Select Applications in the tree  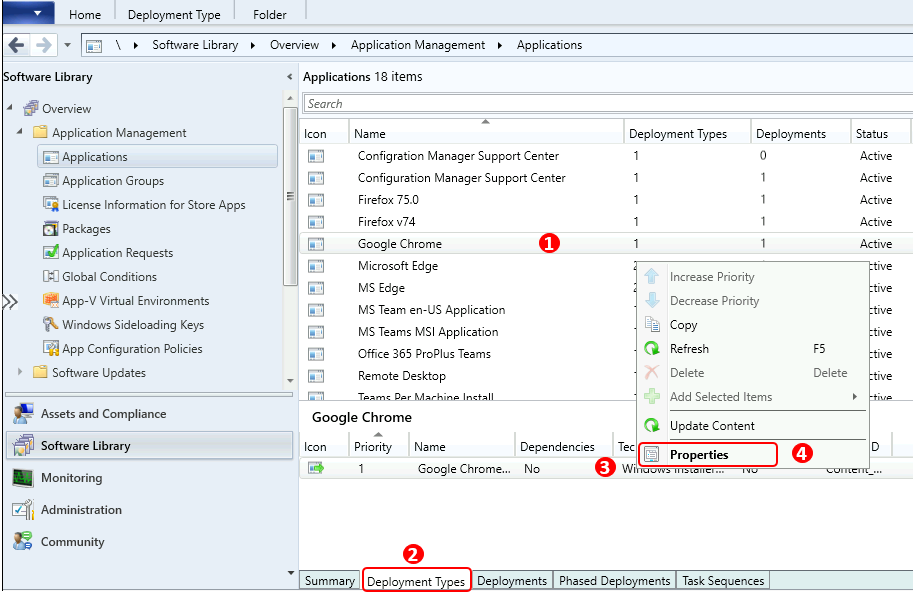pos(157,157)
